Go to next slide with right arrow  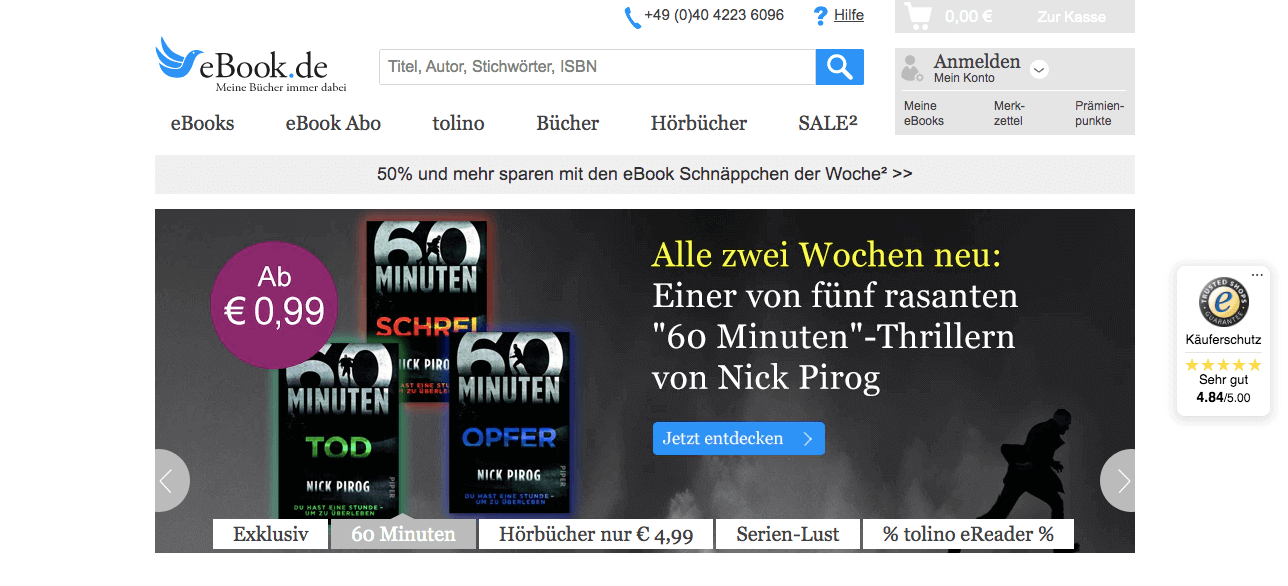point(1118,481)
